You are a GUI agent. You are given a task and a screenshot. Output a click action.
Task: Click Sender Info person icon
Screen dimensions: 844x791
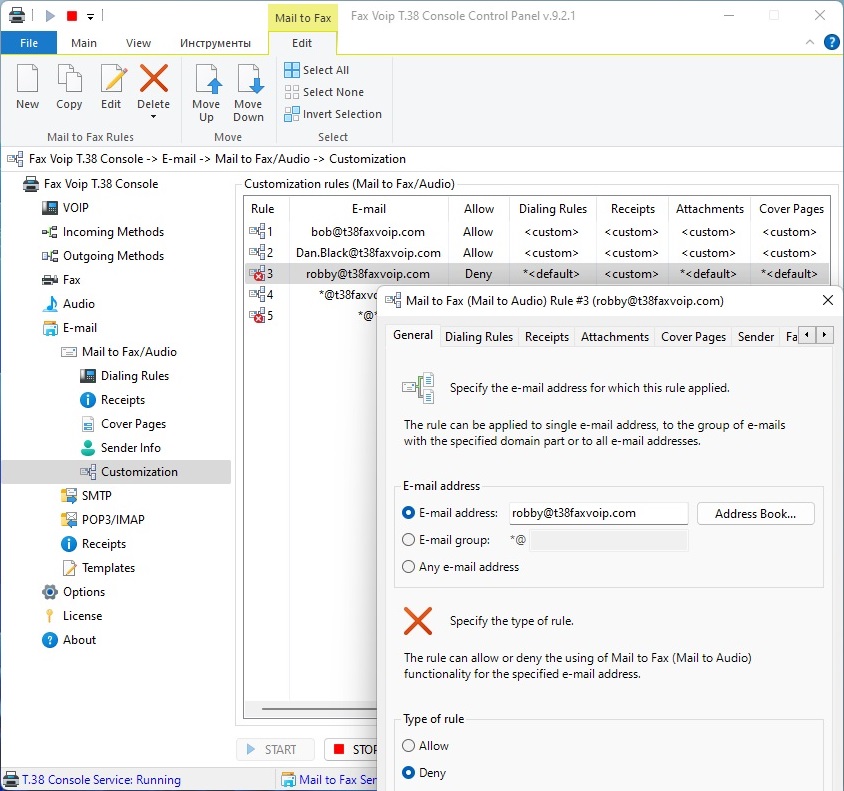point(88,448)
